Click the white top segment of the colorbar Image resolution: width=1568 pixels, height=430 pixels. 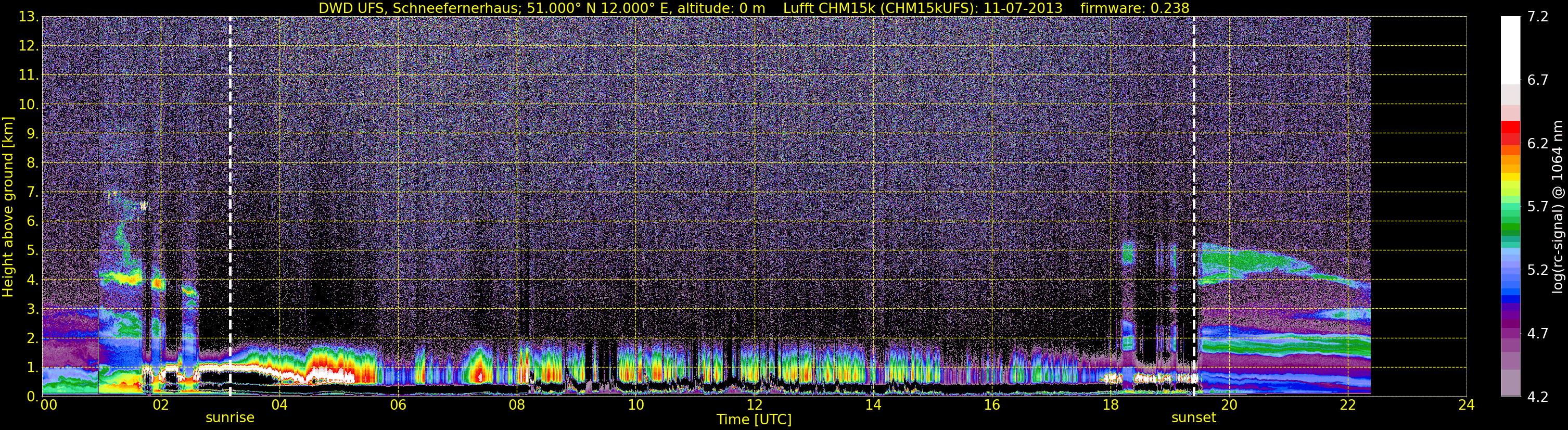1510,50
